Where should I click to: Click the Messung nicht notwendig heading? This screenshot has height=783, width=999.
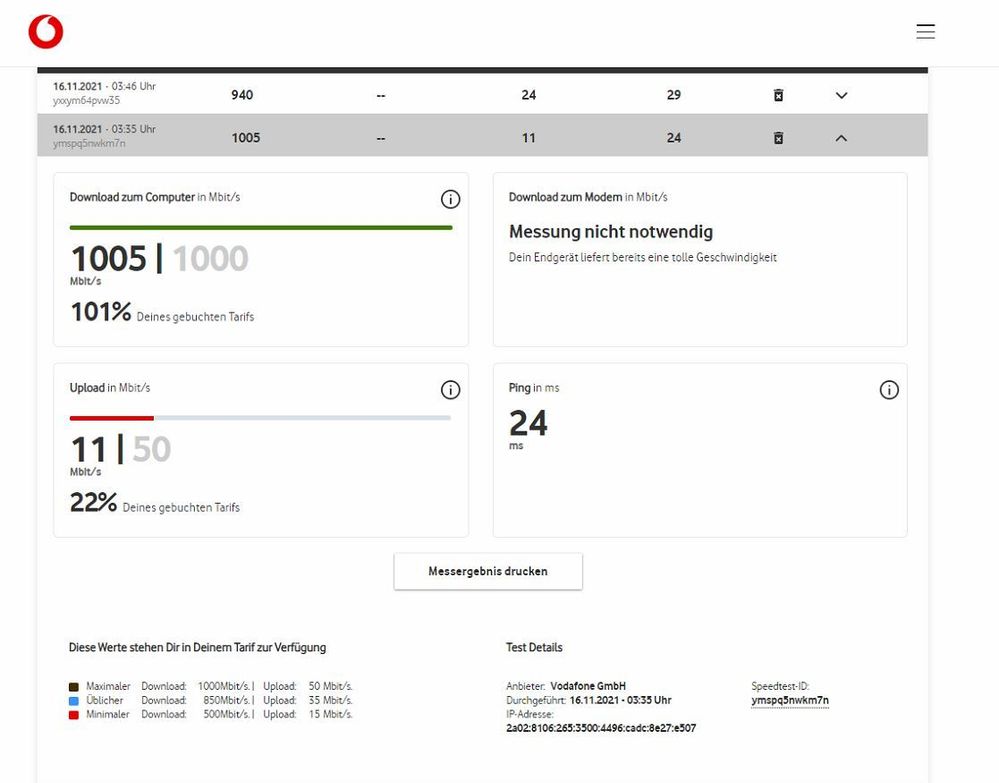pos(611,231)
